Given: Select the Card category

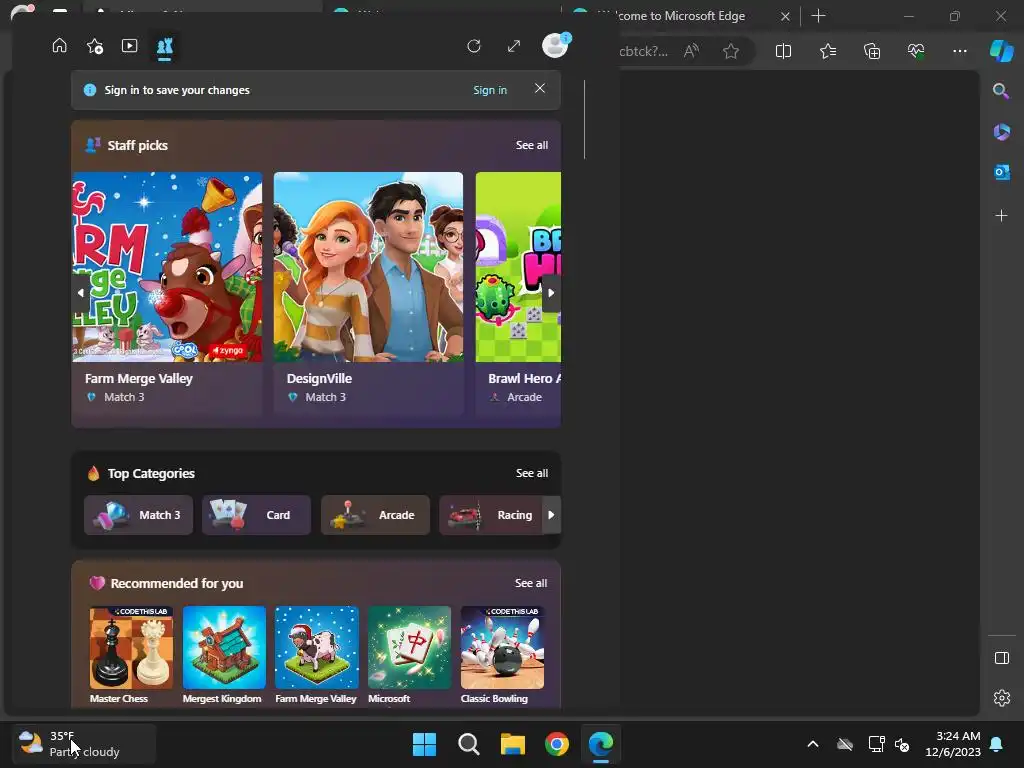Looking at the screenshot, I should click(x=257, y=515).
